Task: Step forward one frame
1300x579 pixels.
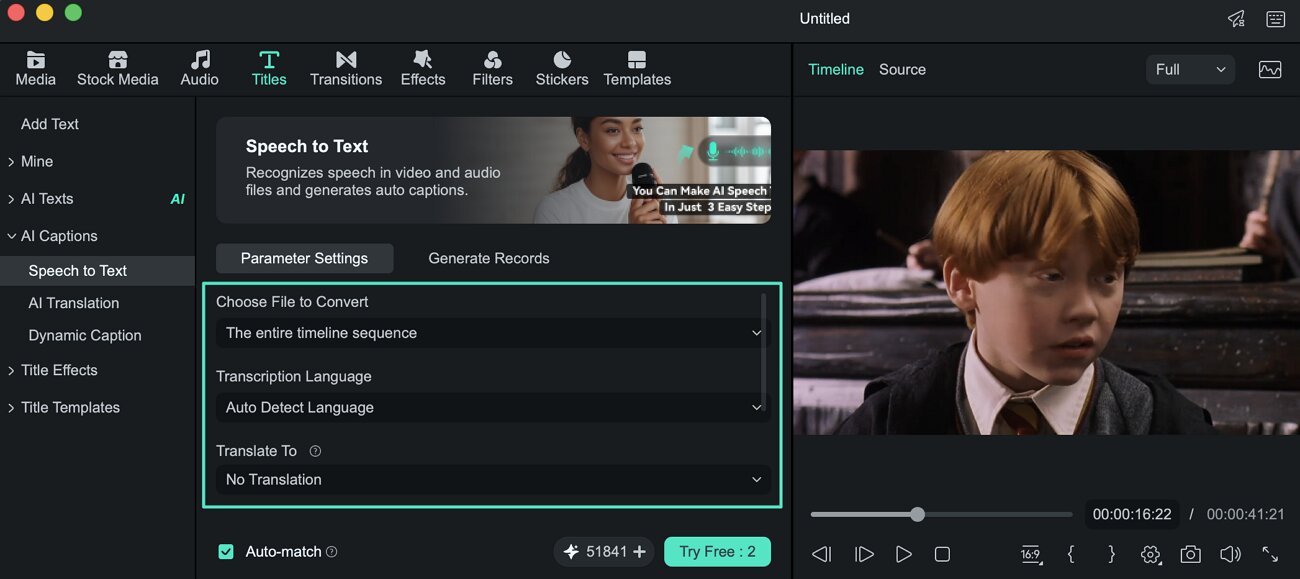Action: point(864,554)
